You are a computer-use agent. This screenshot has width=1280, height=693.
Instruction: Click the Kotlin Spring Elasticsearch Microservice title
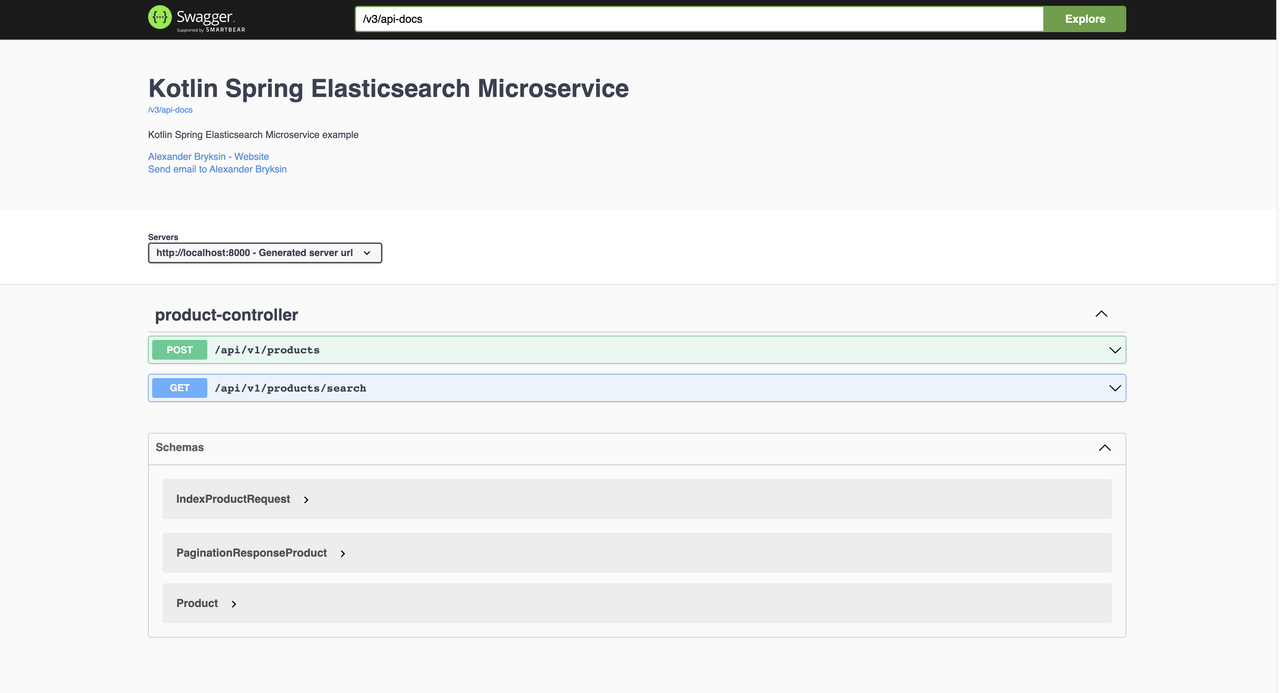point(388,88)
